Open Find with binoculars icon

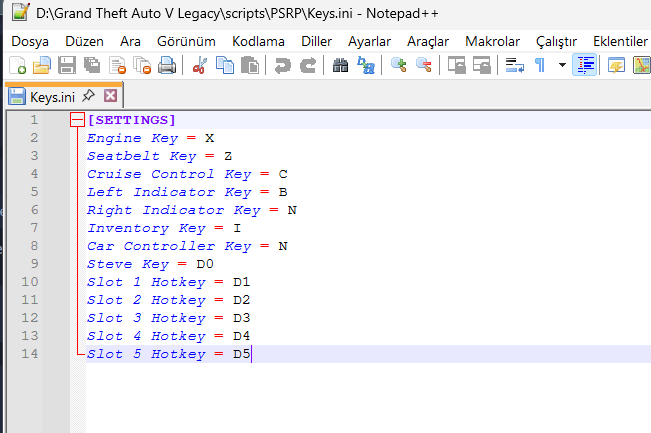[340, 65]
